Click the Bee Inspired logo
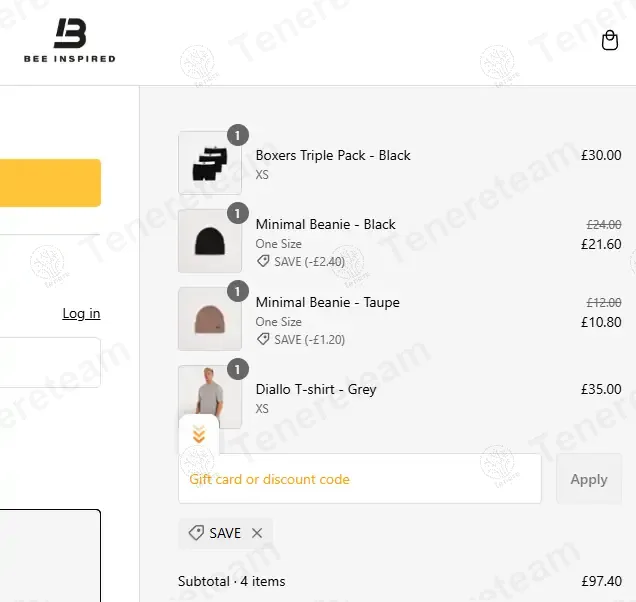The width and height of the screenshot is (636, 602). [x=70, y=40]
